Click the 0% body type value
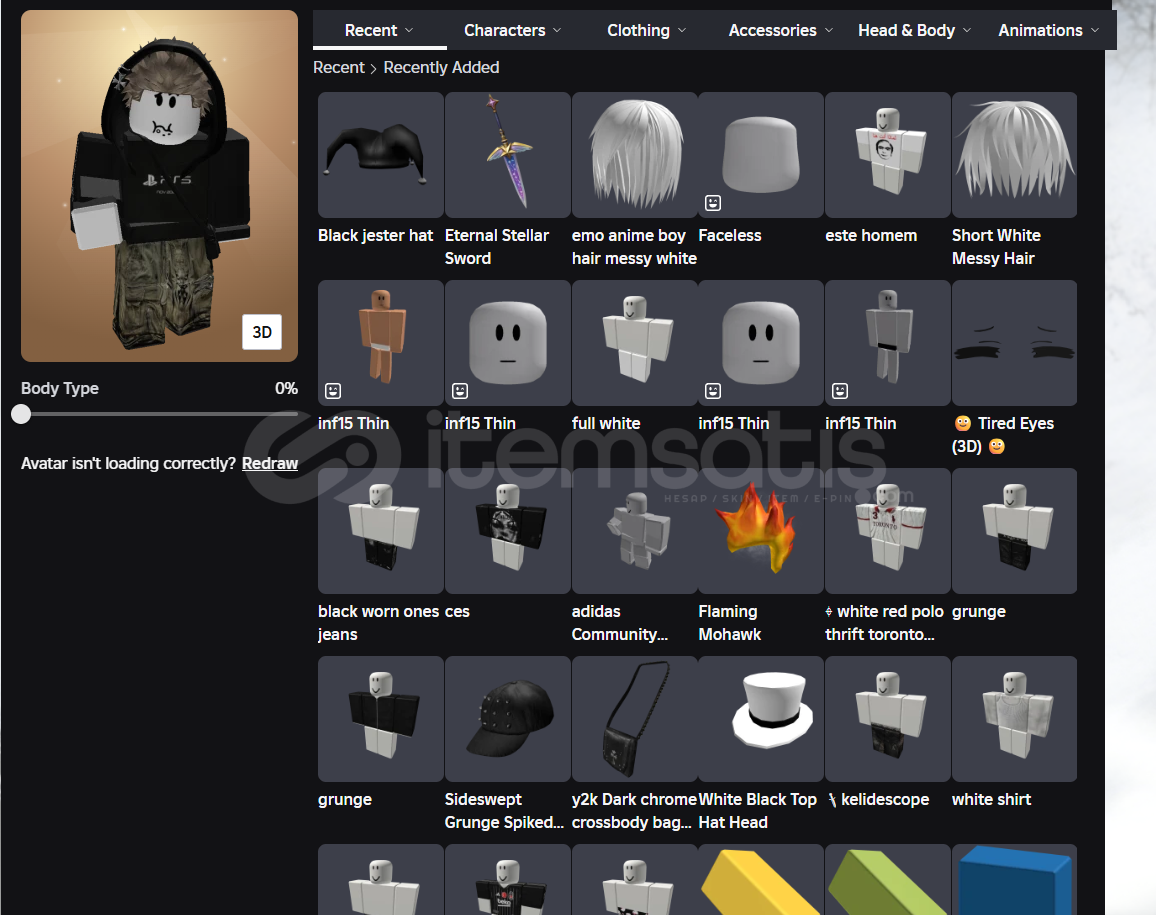This screenshot has width=1156, height=915. 286,389
